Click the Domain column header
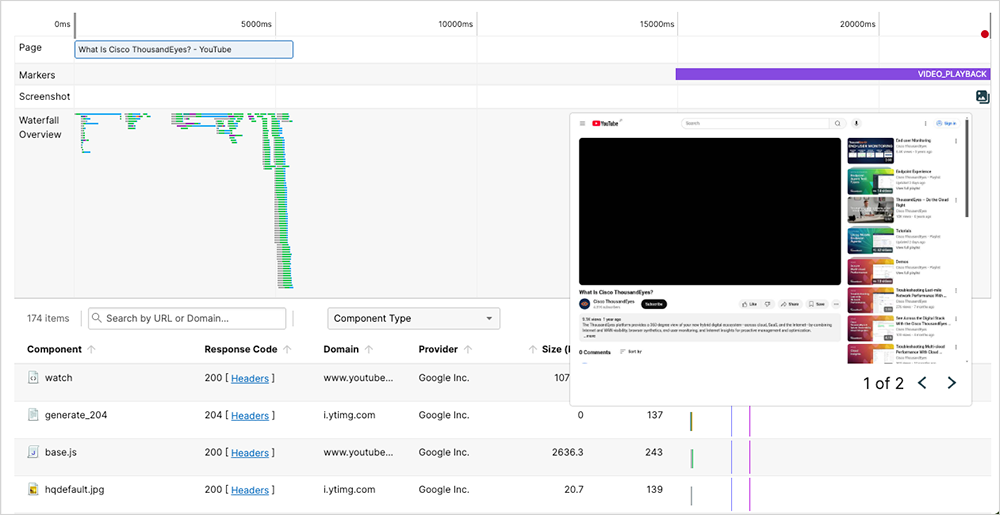Image resolution: width=1000 pixels, height=515 pixels. [341, 349]
